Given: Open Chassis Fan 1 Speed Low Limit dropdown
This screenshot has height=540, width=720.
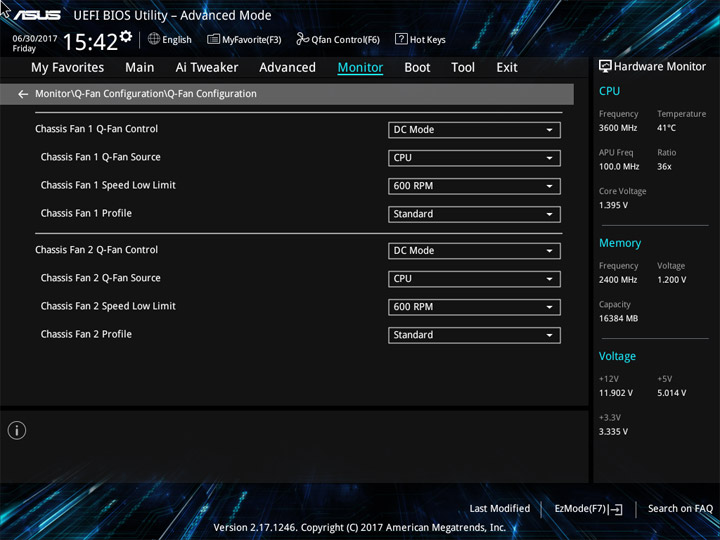Looking at the screenshot, I should (x=474, y=186).
